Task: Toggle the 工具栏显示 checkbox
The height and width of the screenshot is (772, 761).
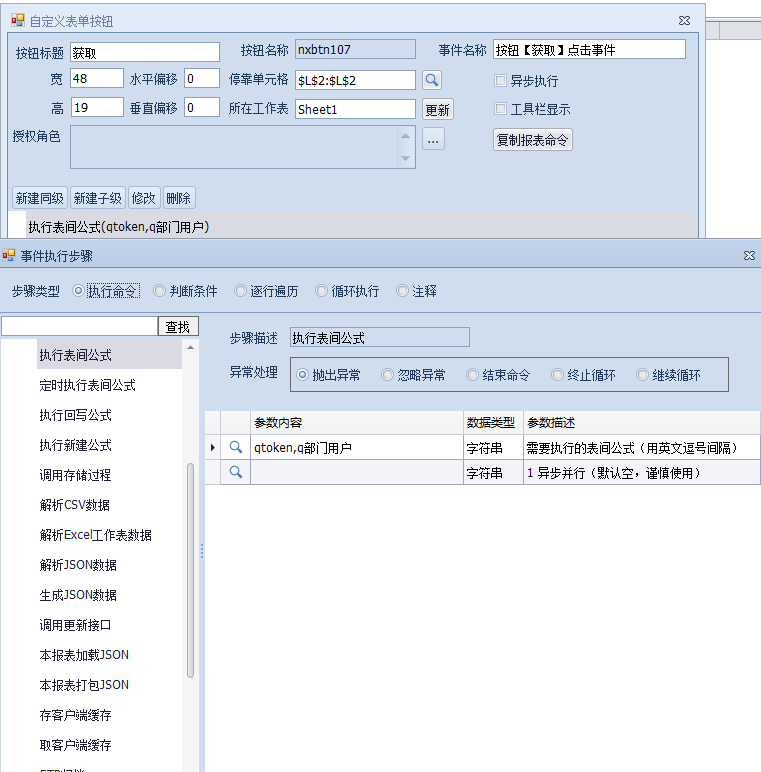Action: [x=501, y=109]
